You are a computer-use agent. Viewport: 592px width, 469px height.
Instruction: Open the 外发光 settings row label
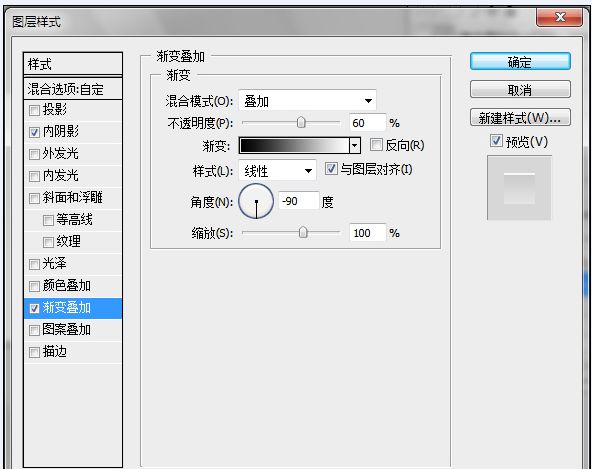[x=61, y=153]
